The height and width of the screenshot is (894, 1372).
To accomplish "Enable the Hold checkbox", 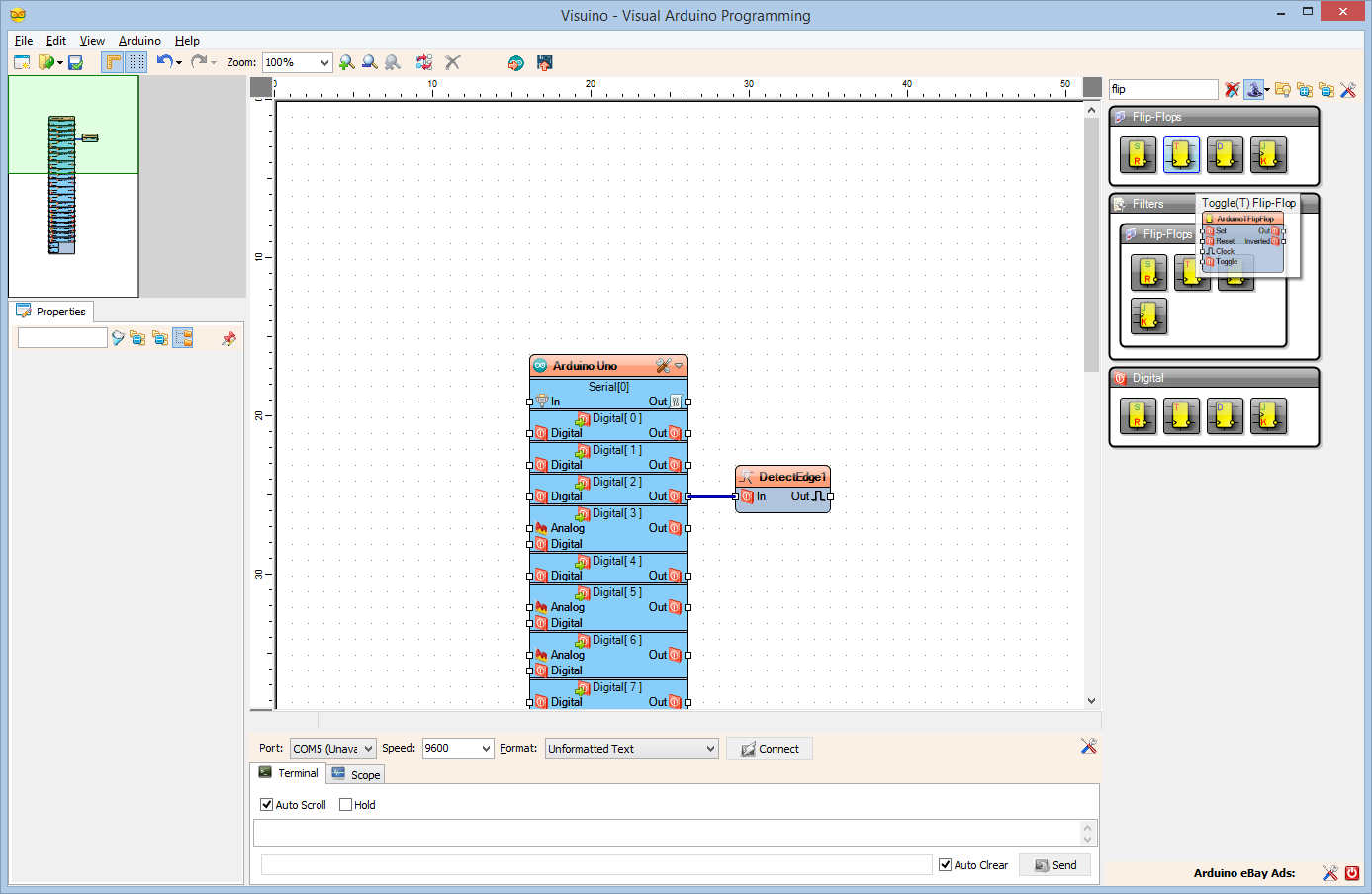I will [345, 805].
